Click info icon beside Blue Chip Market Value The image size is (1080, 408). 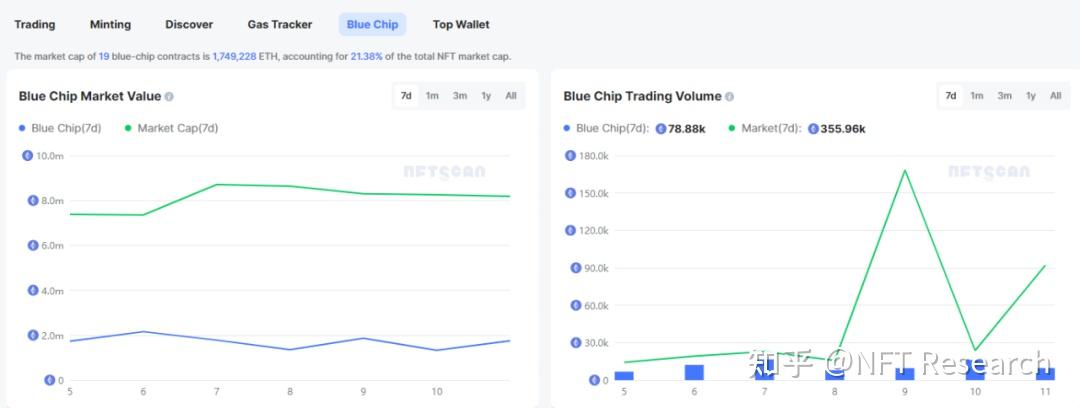point(169,97)
